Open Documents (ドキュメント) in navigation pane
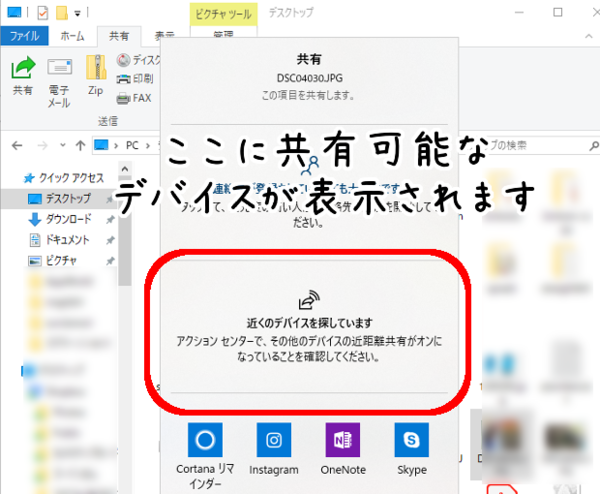 tap(59, 240)
